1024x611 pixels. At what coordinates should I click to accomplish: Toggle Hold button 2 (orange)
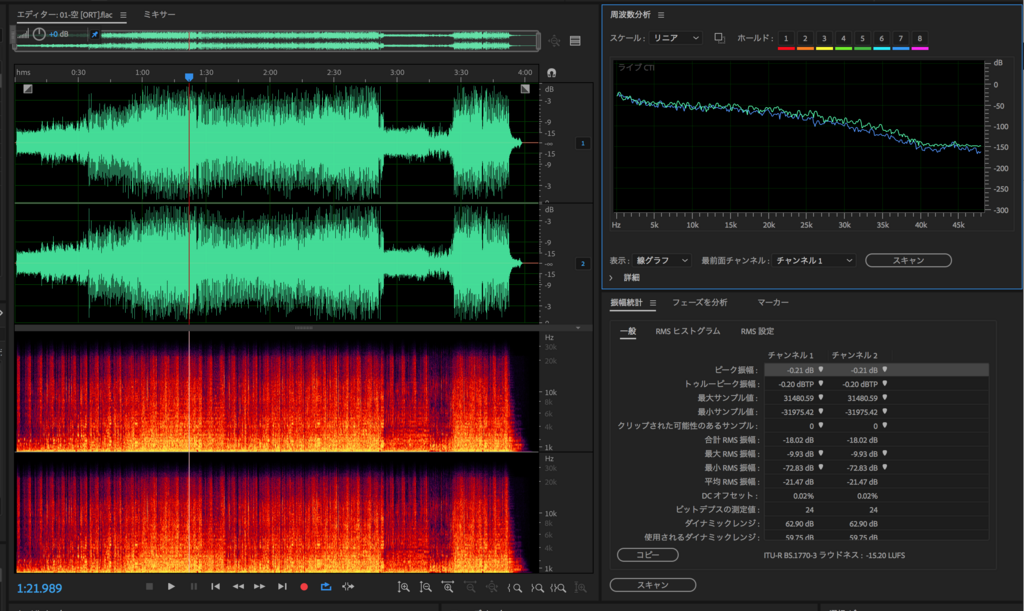point(805,39)
